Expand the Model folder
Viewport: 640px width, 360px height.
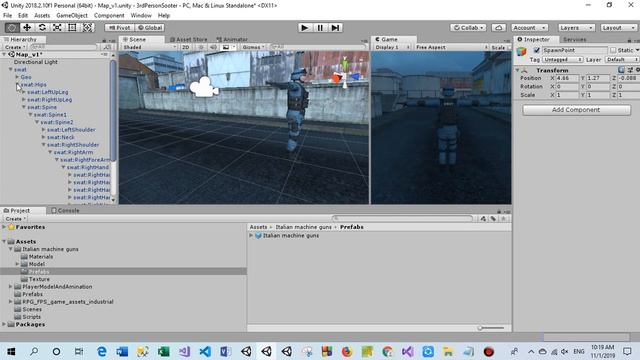pos(17,264)
